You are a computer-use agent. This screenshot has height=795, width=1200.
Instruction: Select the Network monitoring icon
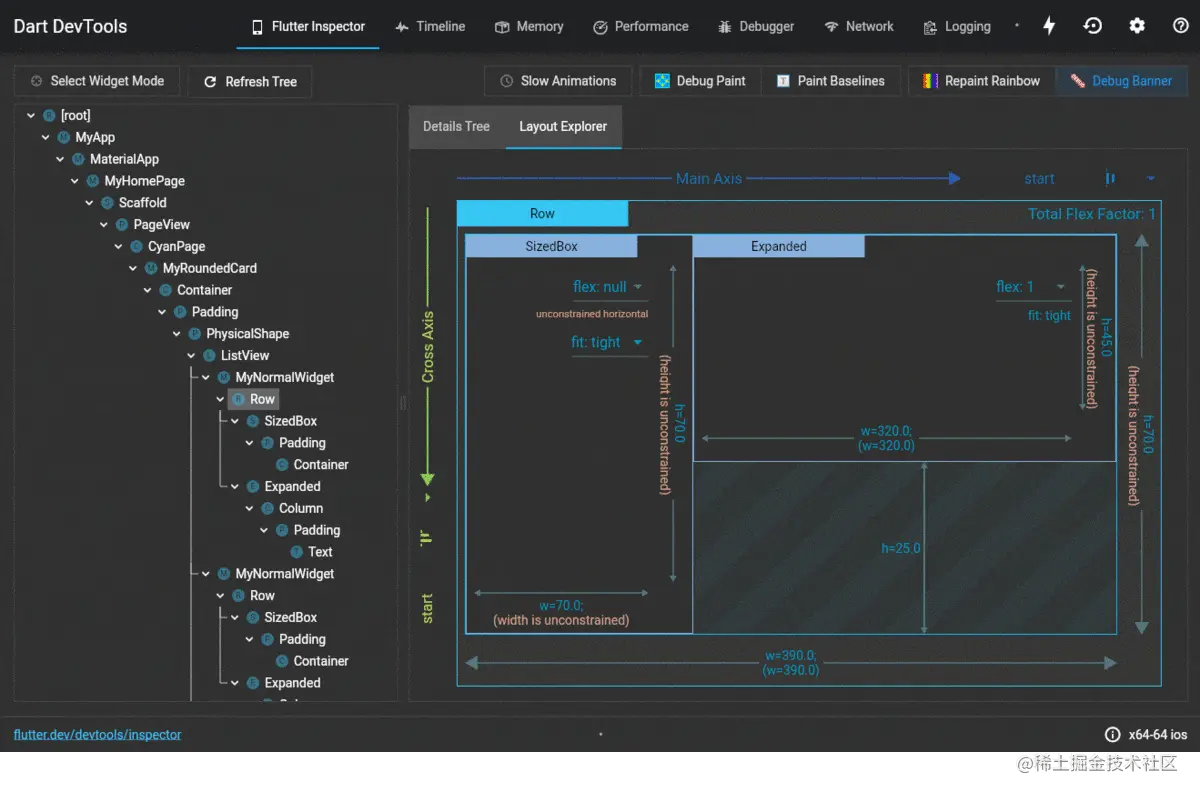pos(832,26)
